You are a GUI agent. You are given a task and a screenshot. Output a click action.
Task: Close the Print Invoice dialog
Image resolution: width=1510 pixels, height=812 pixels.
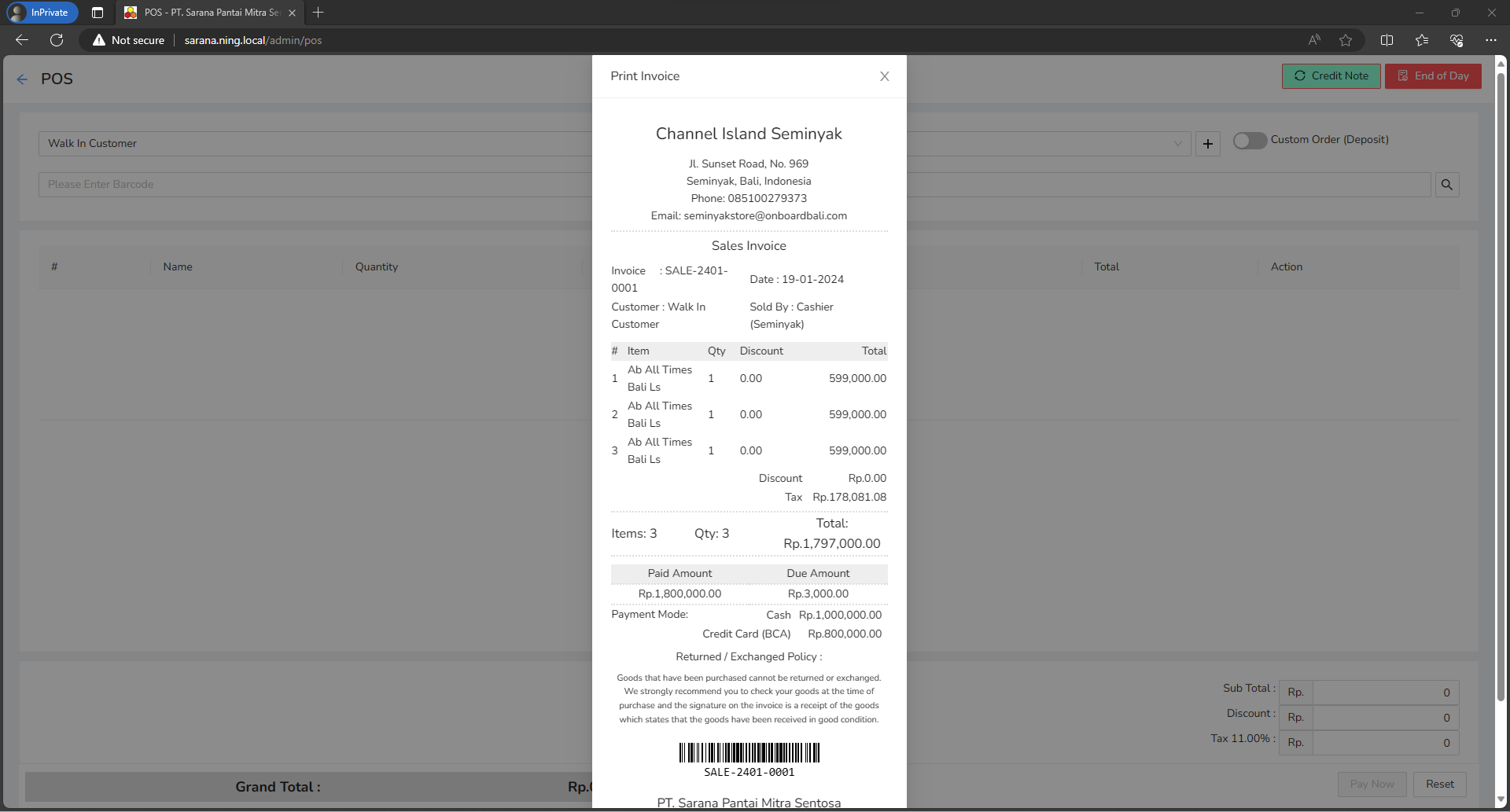coord(885,76)
